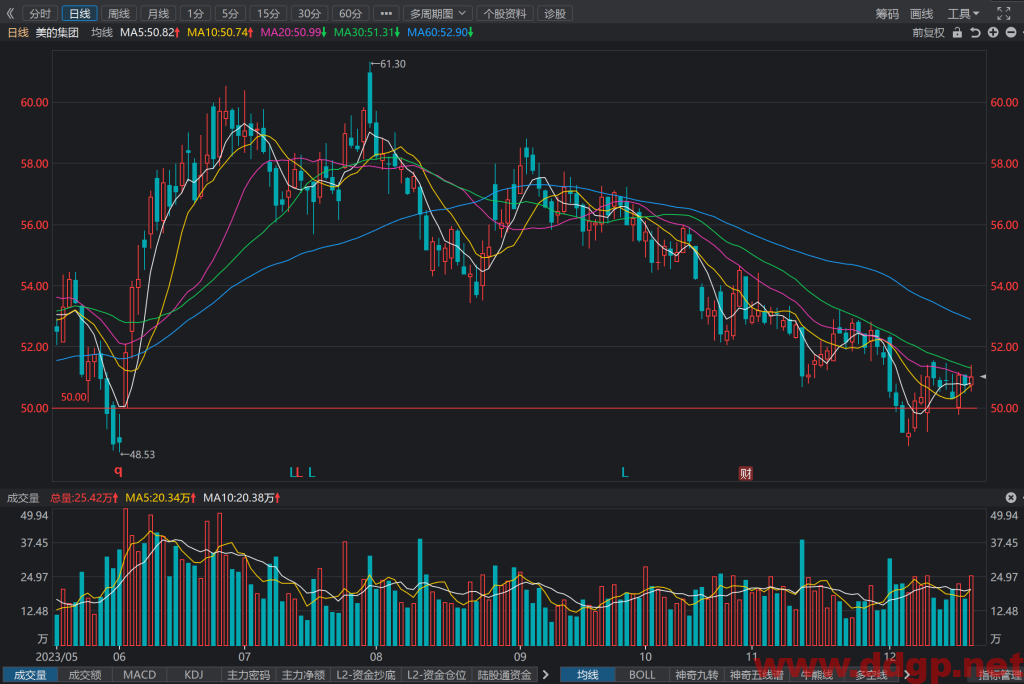Screen dimensions: 1024x684
Task: Switch to 5分 five-minute chart
Action: tap(230, 14)
